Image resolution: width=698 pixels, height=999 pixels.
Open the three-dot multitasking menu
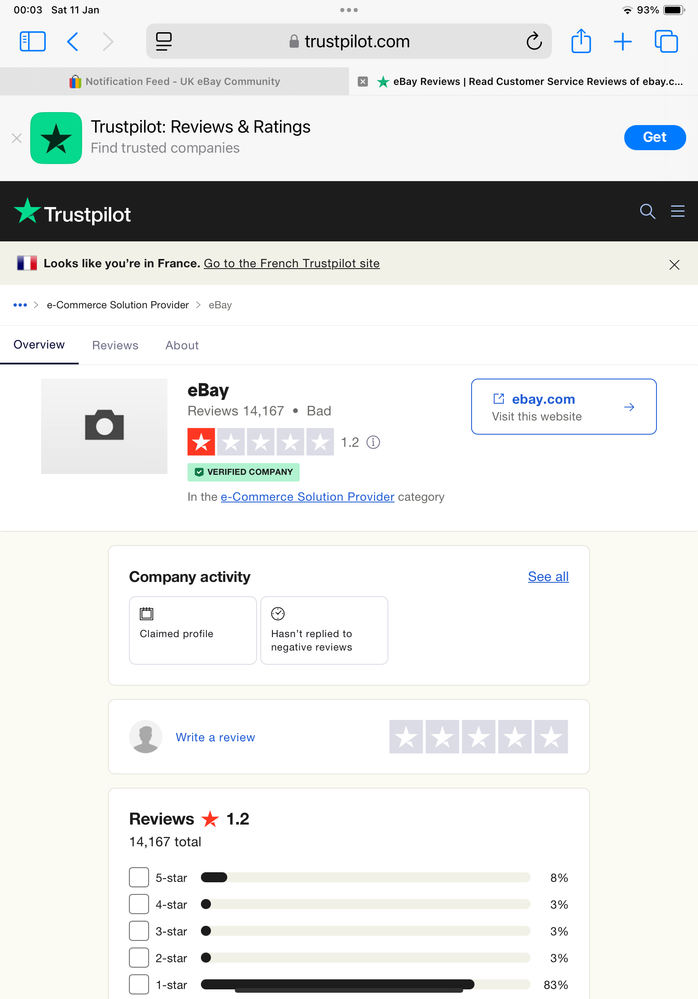pos(349,10)
